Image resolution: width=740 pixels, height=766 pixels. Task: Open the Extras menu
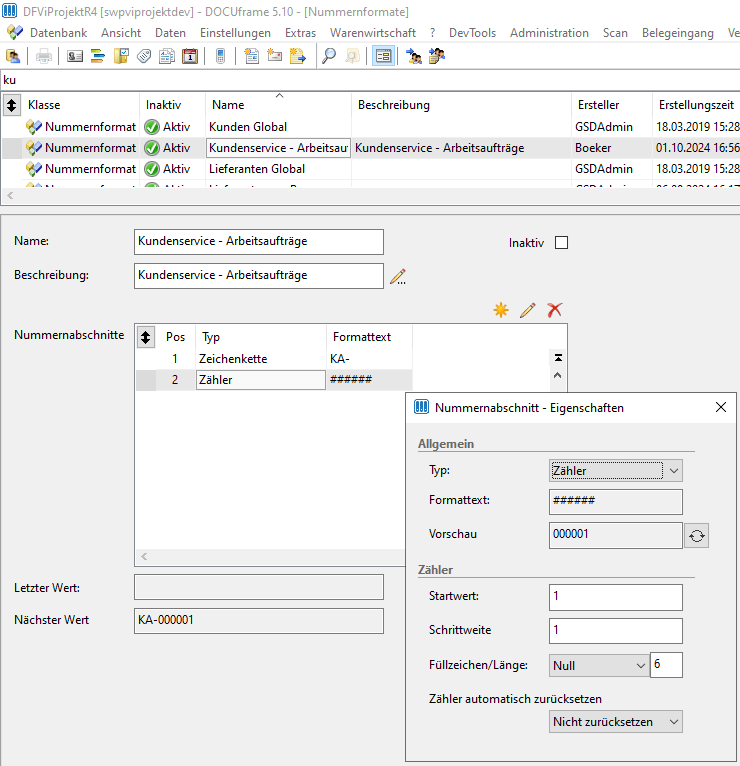(300, 33)
